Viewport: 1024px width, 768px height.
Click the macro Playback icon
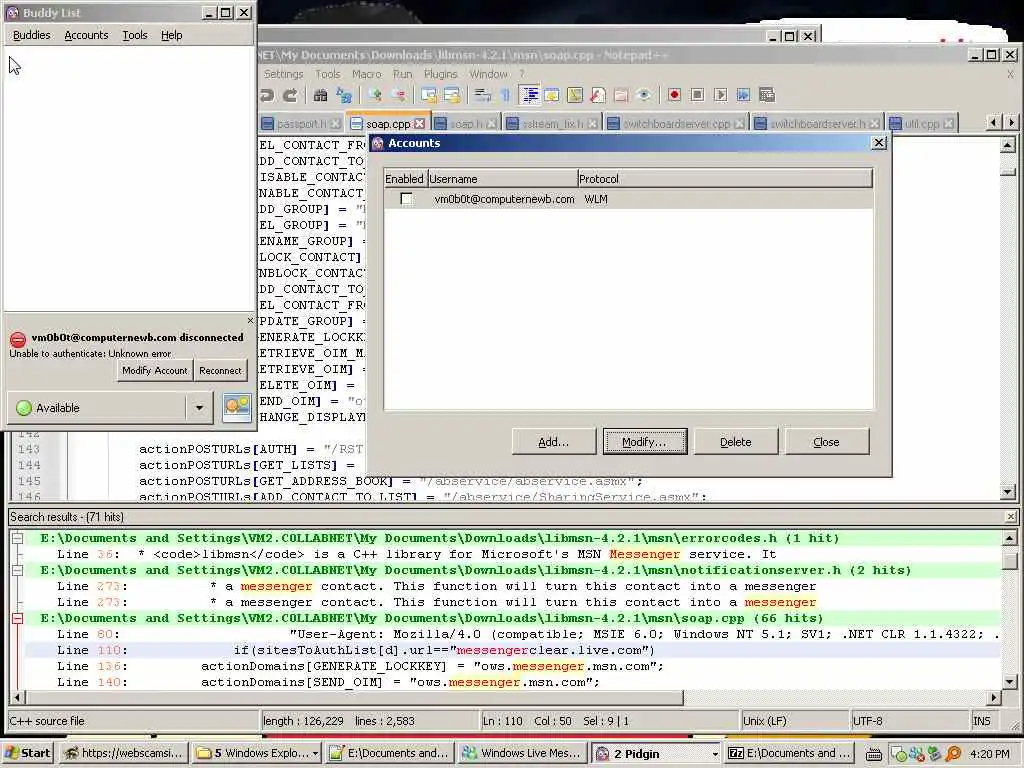click(x=720, y=95)
